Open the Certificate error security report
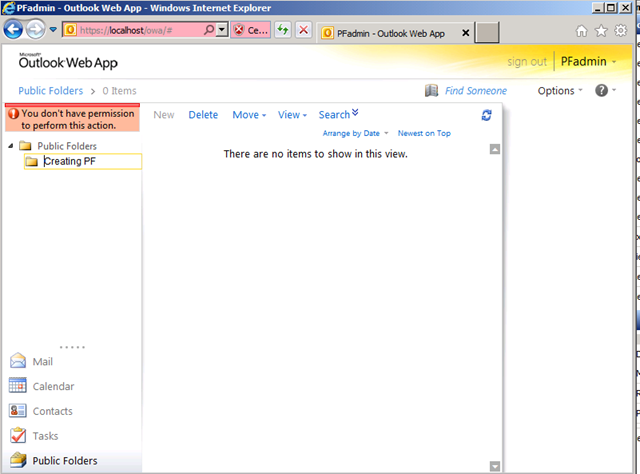640x474 pixels. click(x=251, y=30)
